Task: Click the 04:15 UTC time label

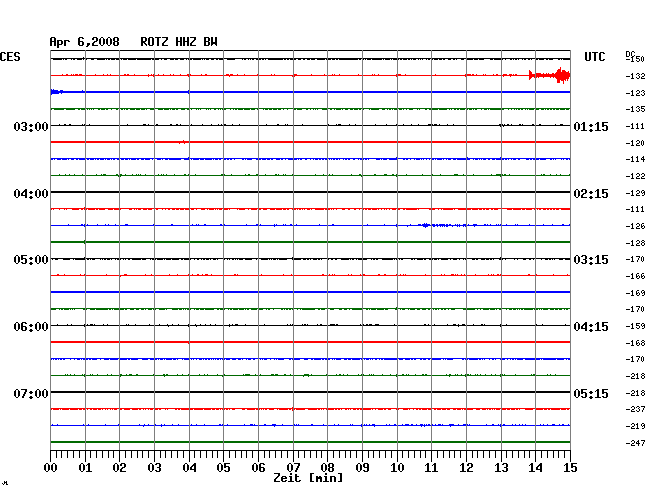Action: tap(591, 327)
